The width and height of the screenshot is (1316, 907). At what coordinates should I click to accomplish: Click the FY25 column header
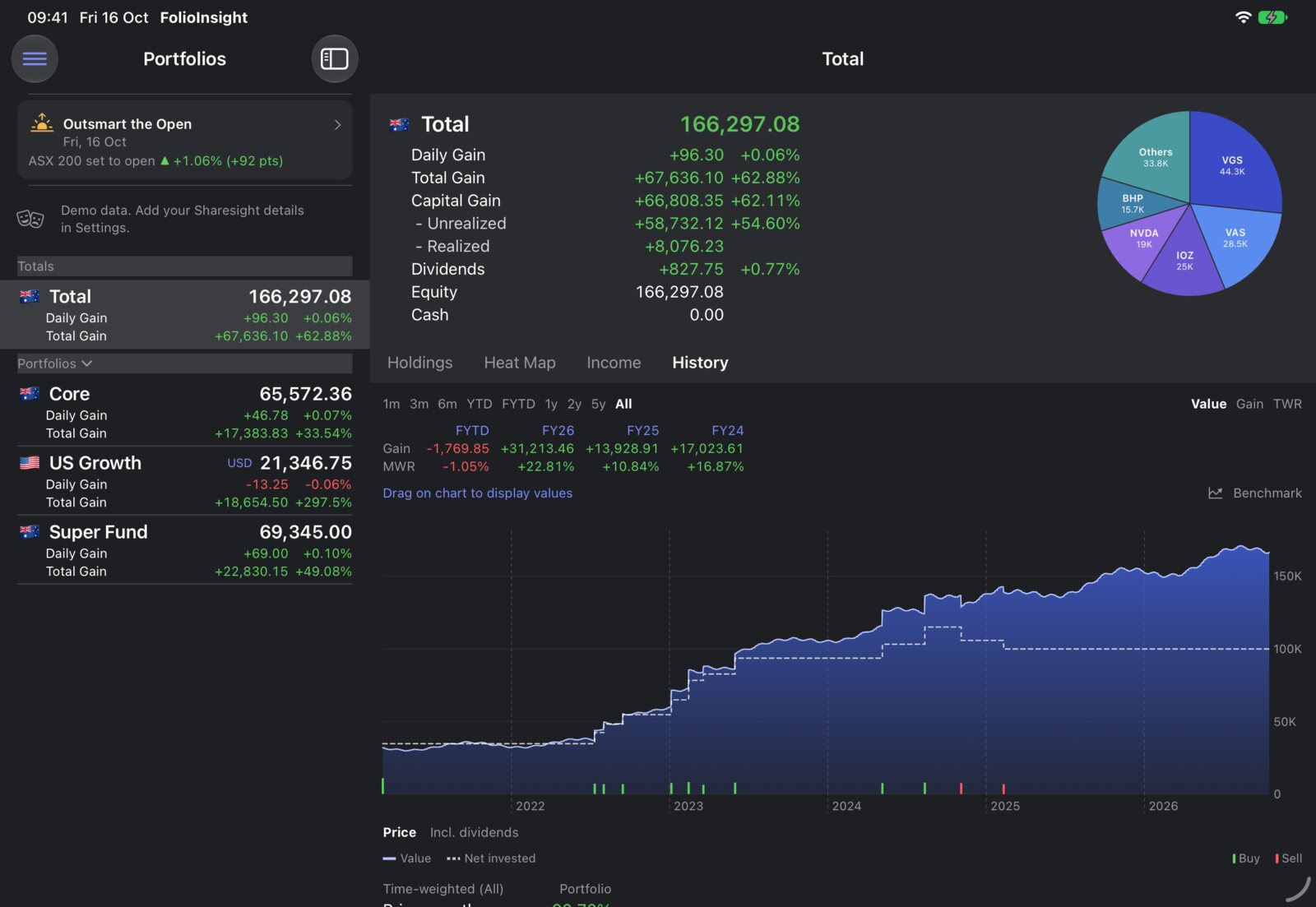(x=642, y=430)
